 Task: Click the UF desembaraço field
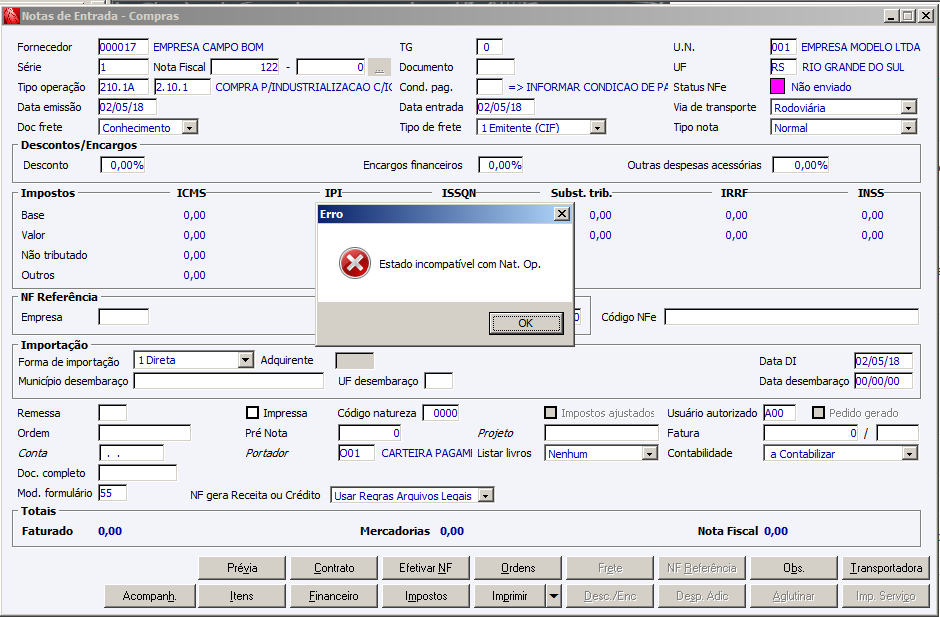pyautogui.click(x=438, y=381)
